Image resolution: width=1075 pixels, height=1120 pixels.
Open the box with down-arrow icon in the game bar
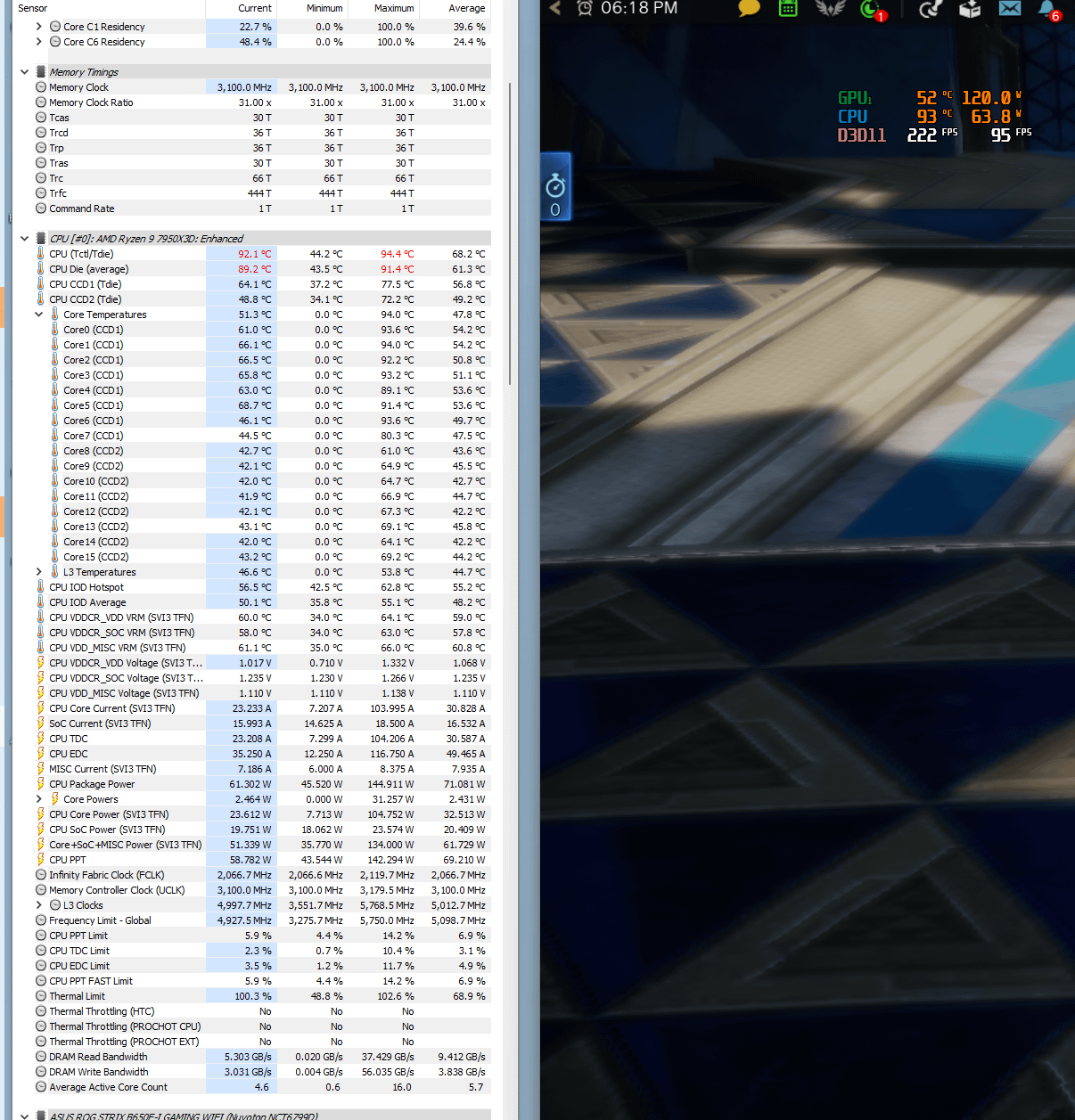(970, 9)
